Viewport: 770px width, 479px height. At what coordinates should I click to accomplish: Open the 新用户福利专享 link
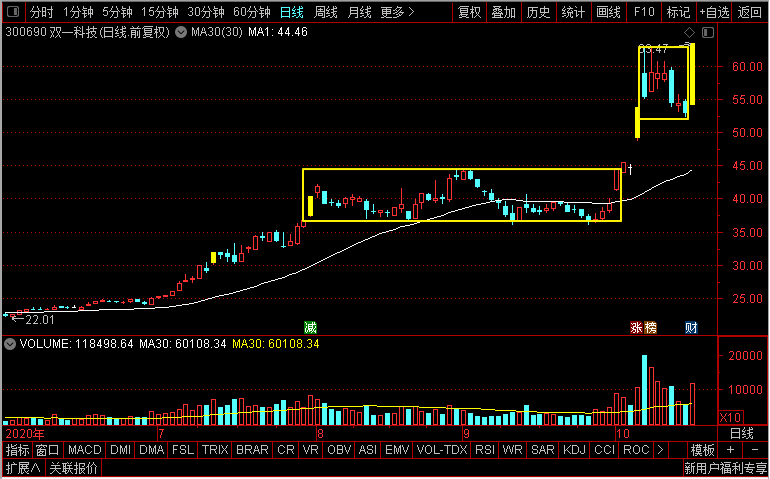[725, 468]
